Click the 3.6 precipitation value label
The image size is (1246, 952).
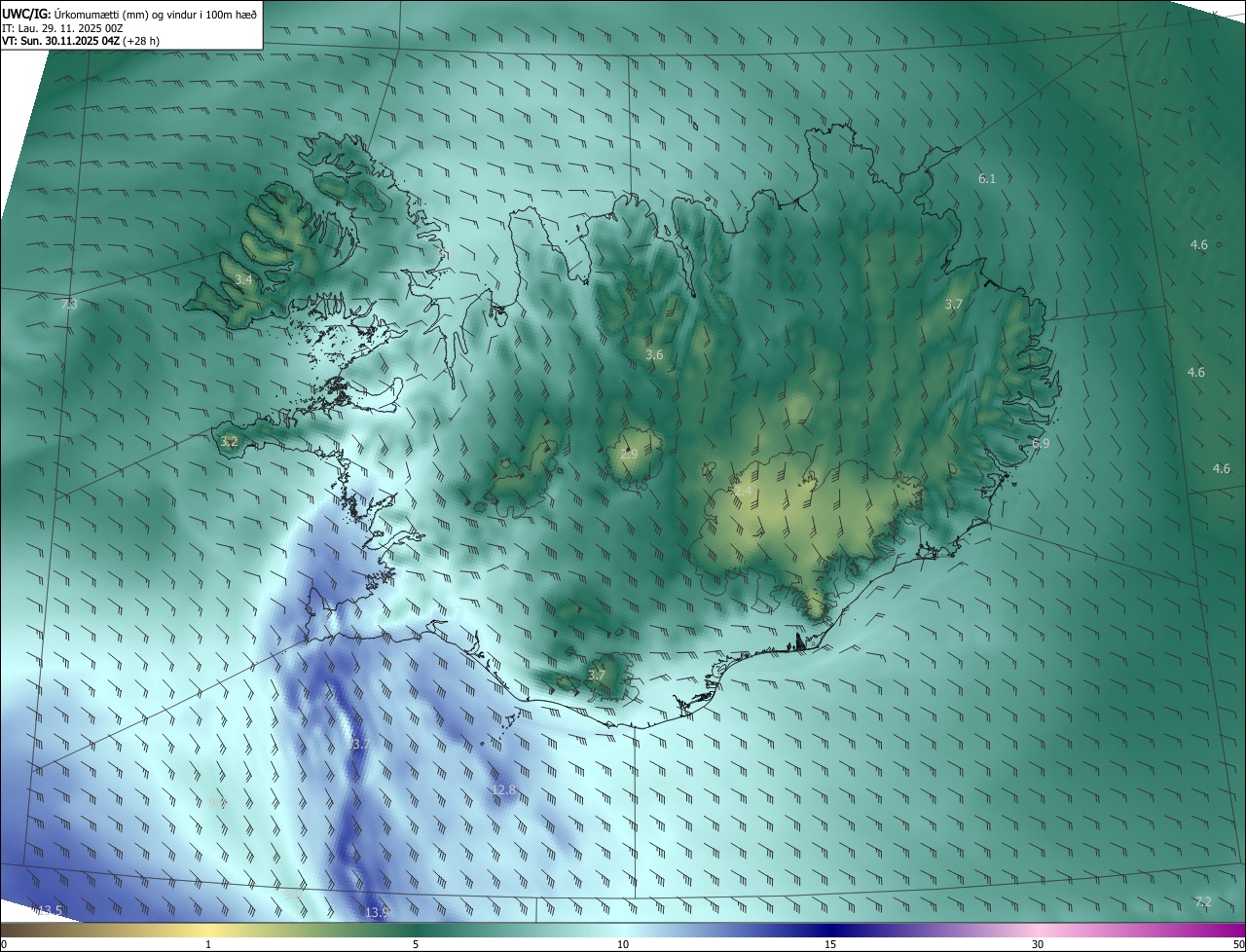[x=654, y=355]
